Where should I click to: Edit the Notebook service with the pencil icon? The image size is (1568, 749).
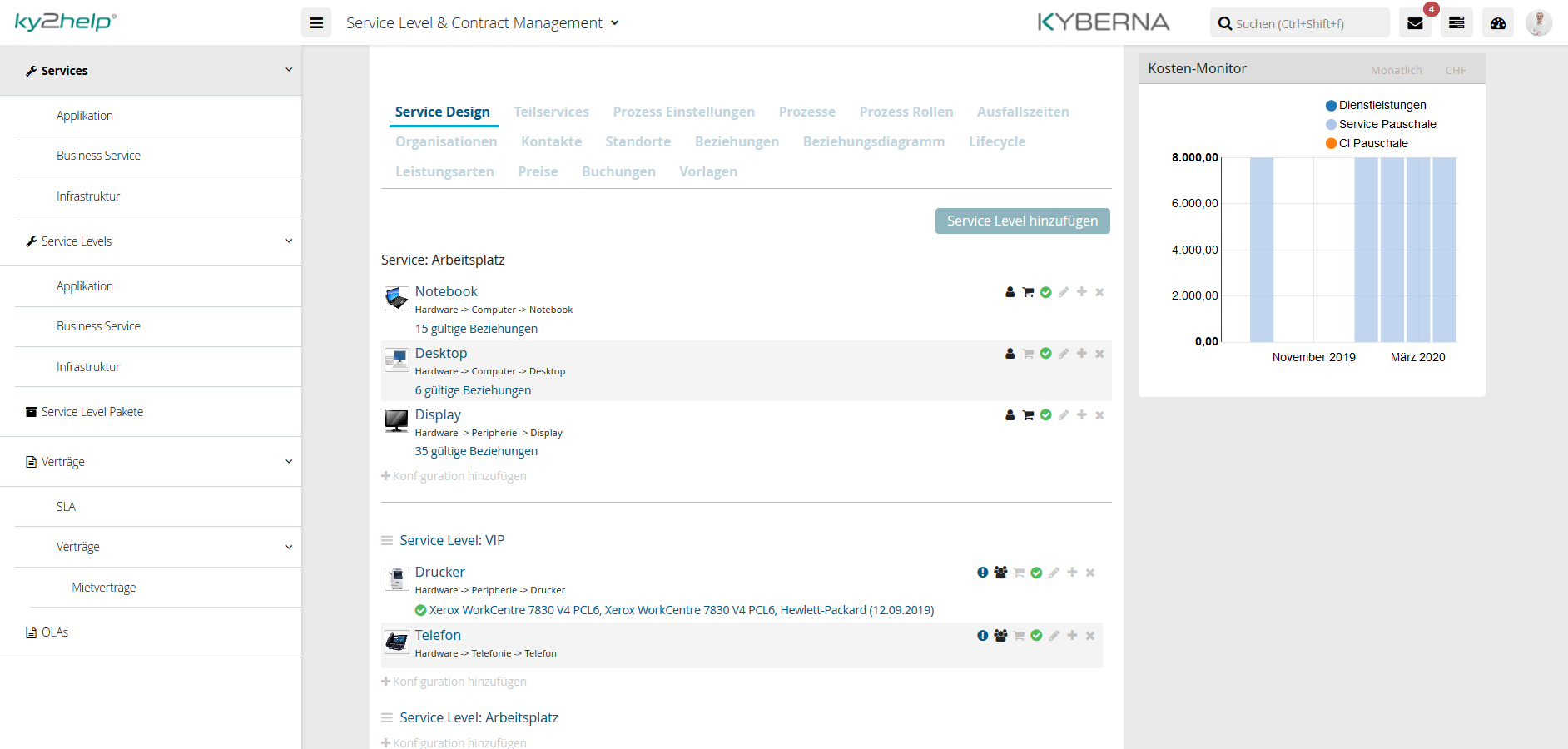1064,292
